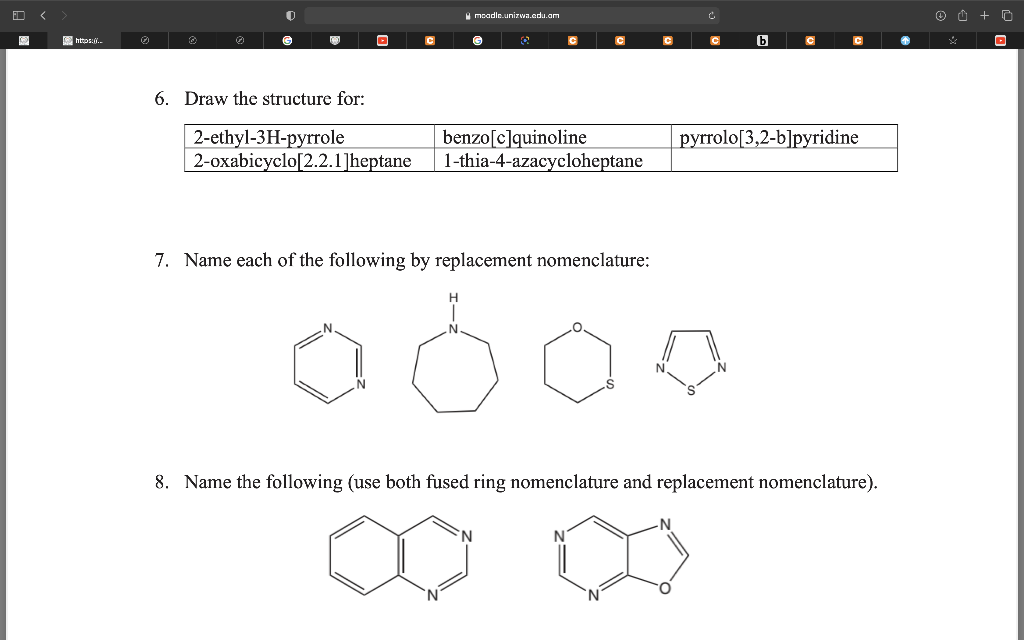Image resolution: width=1024 pixels, height=640 pixels.
Task: Click the YouTube favicon tab
Action: click(381, 41)
